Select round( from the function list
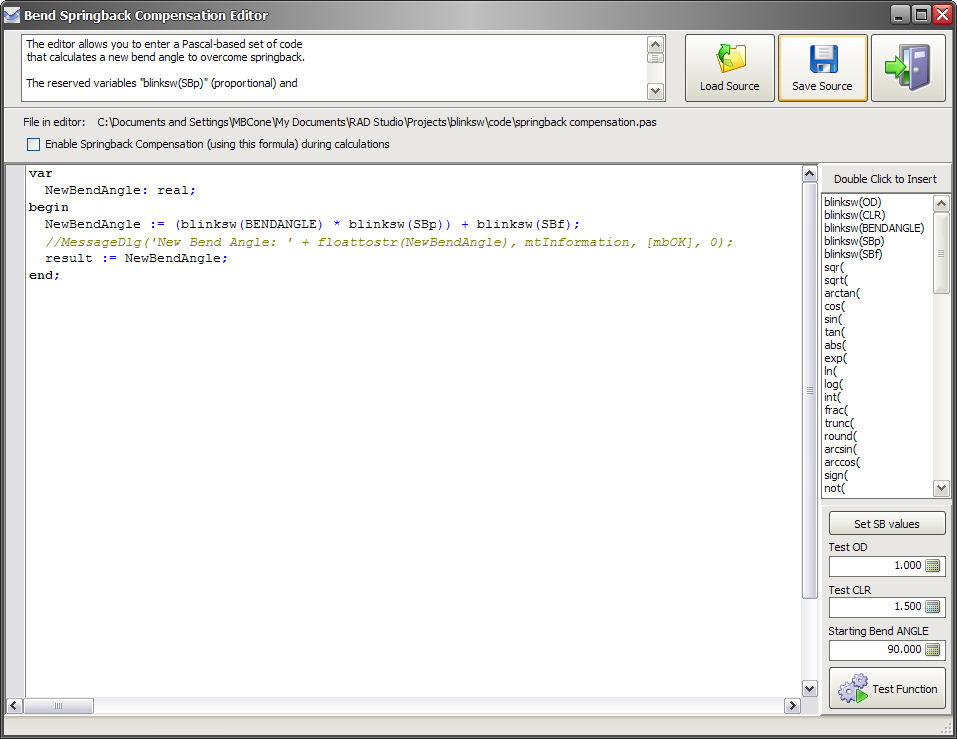 tap(840, 436)
